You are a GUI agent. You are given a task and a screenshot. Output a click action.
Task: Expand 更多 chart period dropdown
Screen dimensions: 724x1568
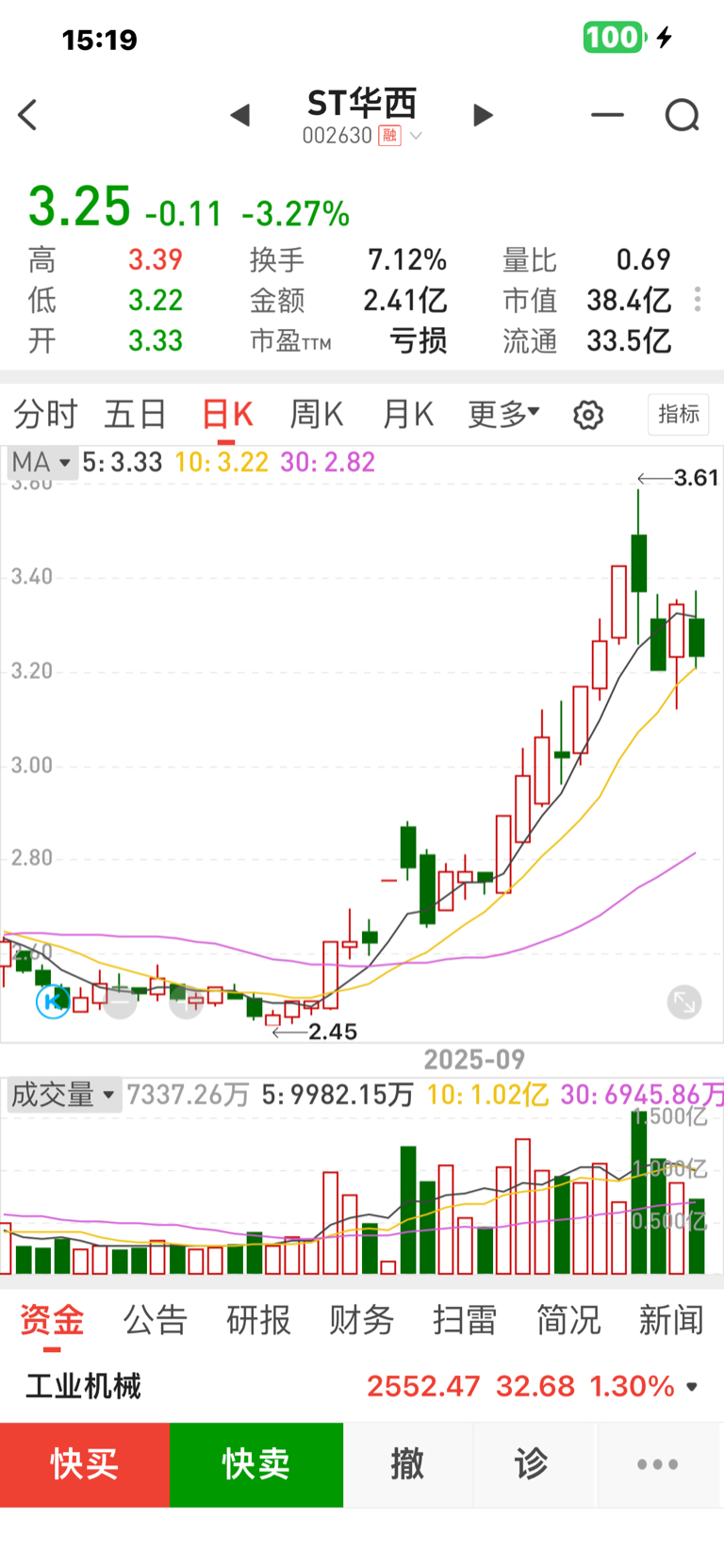pos(503,414)
